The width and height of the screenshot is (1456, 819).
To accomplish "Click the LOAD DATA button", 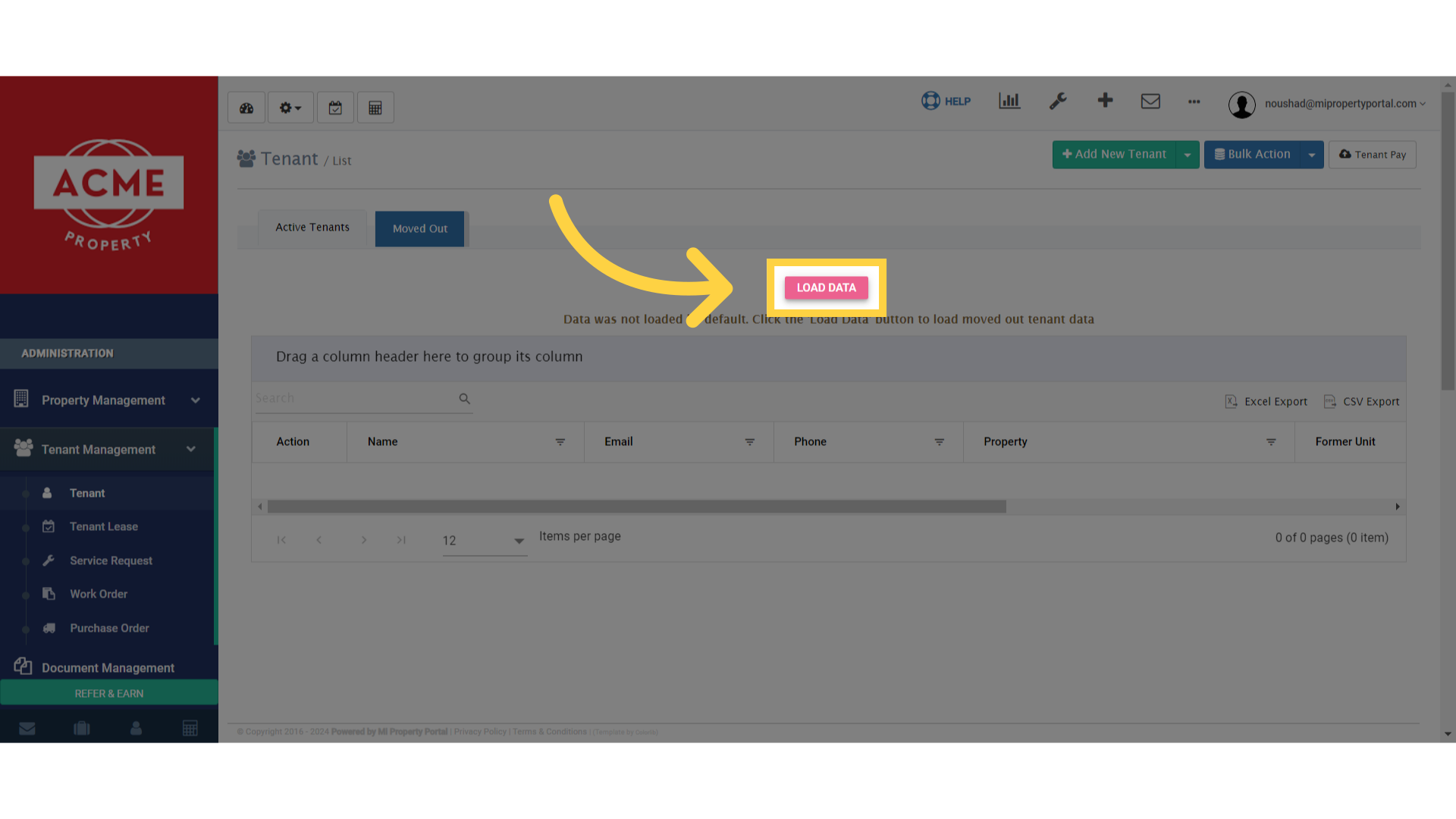I will [826, 287].
